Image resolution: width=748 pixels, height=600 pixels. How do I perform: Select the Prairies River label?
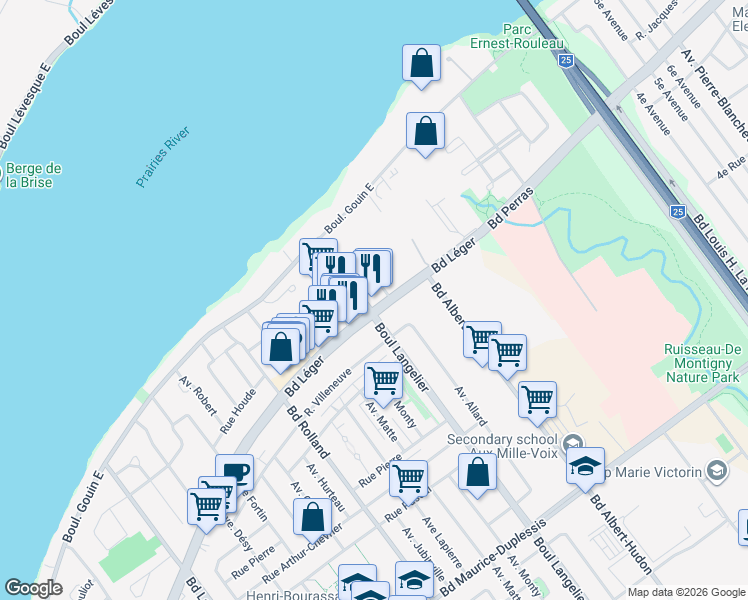click(163, 157)
